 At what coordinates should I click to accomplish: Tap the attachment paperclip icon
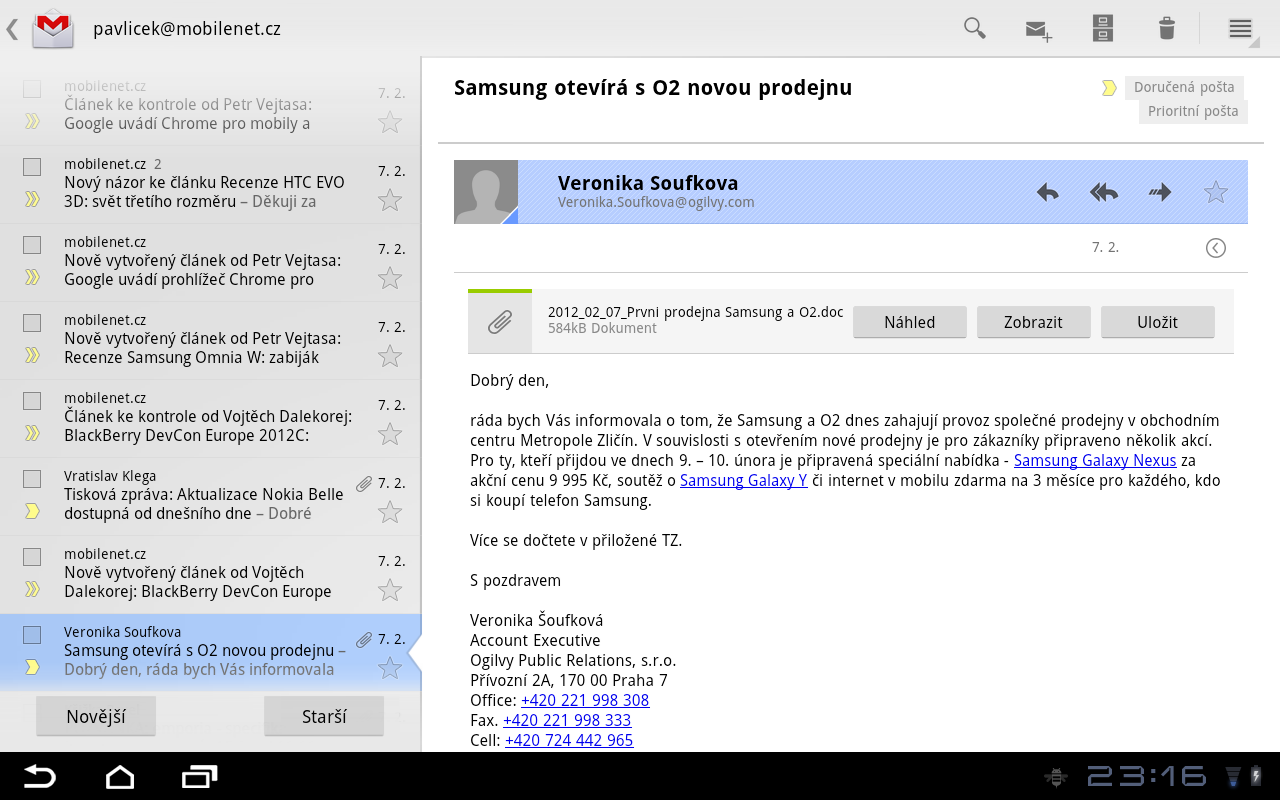[x=500, y=322]
